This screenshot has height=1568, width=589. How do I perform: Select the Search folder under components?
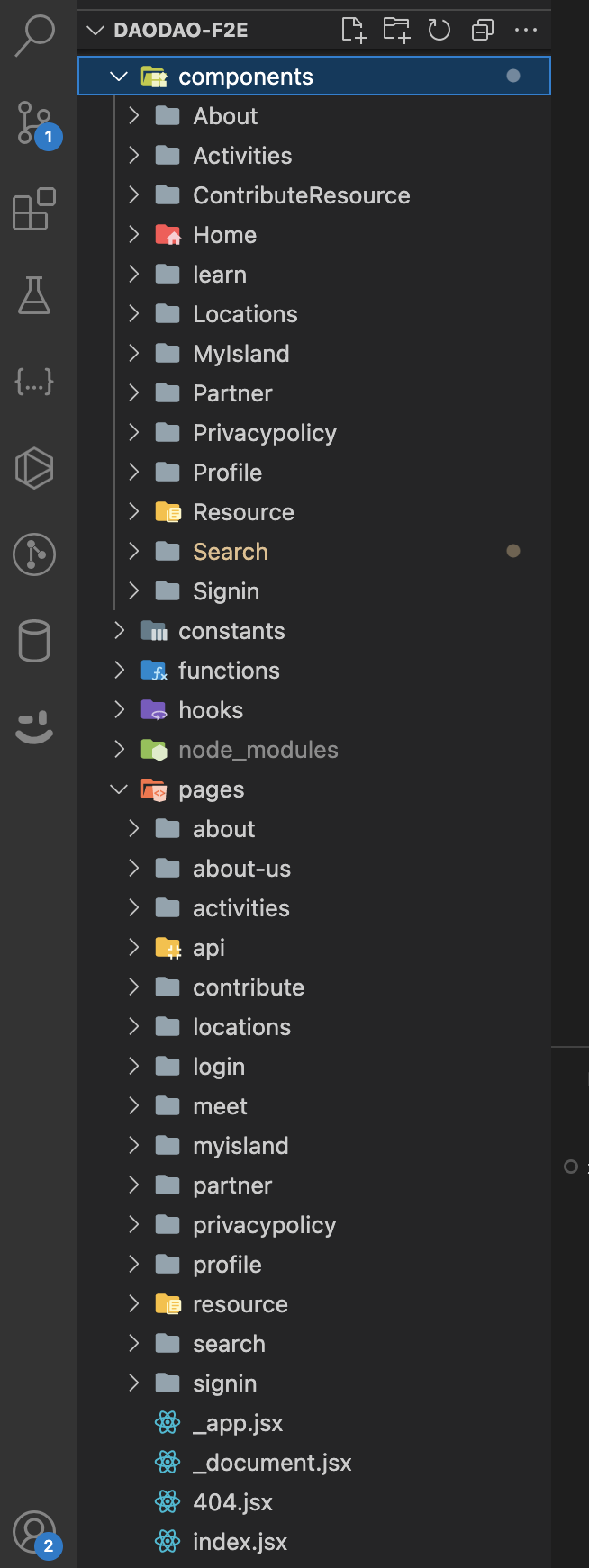pos(231,552)
